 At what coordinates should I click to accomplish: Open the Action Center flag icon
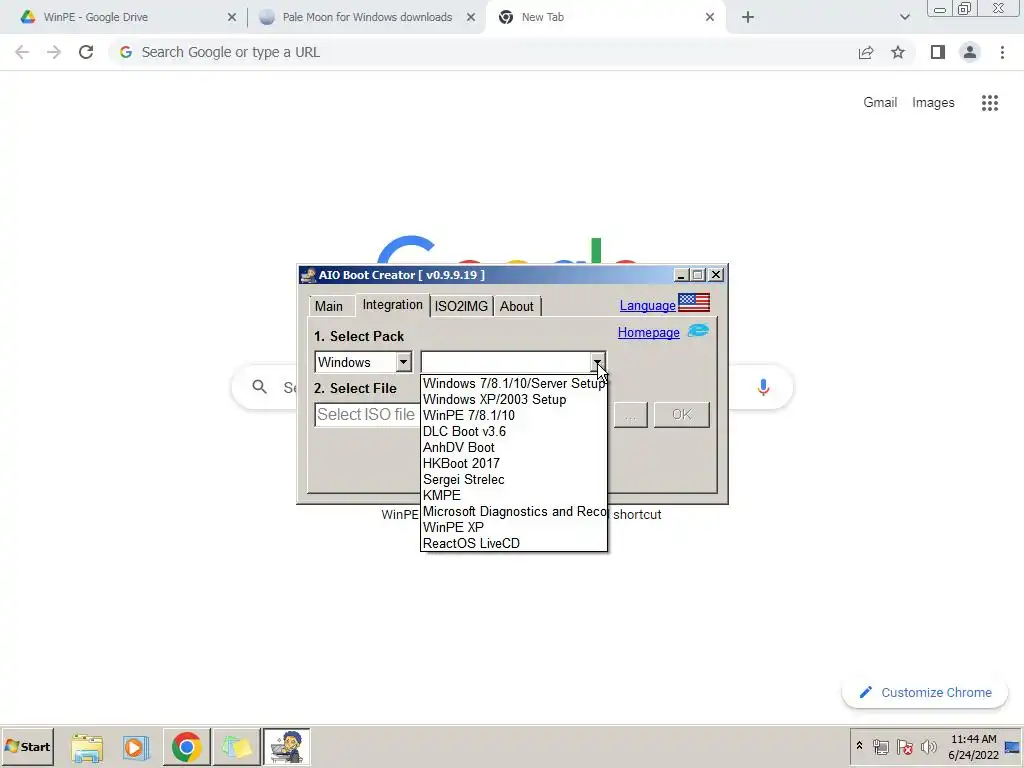(x=904, y=746)
